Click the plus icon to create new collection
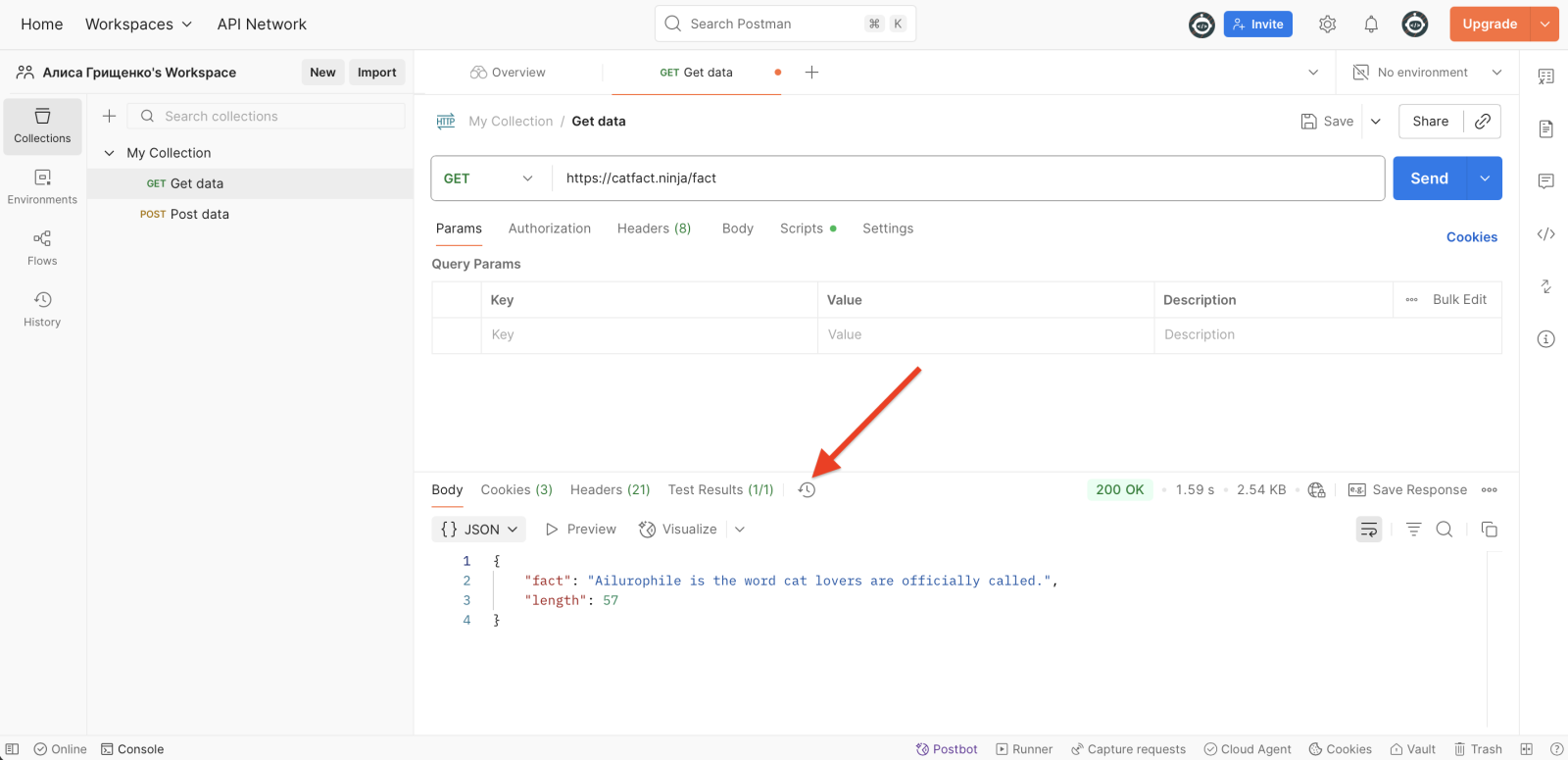The image size is (1568, 760). (x=110, y=116)
